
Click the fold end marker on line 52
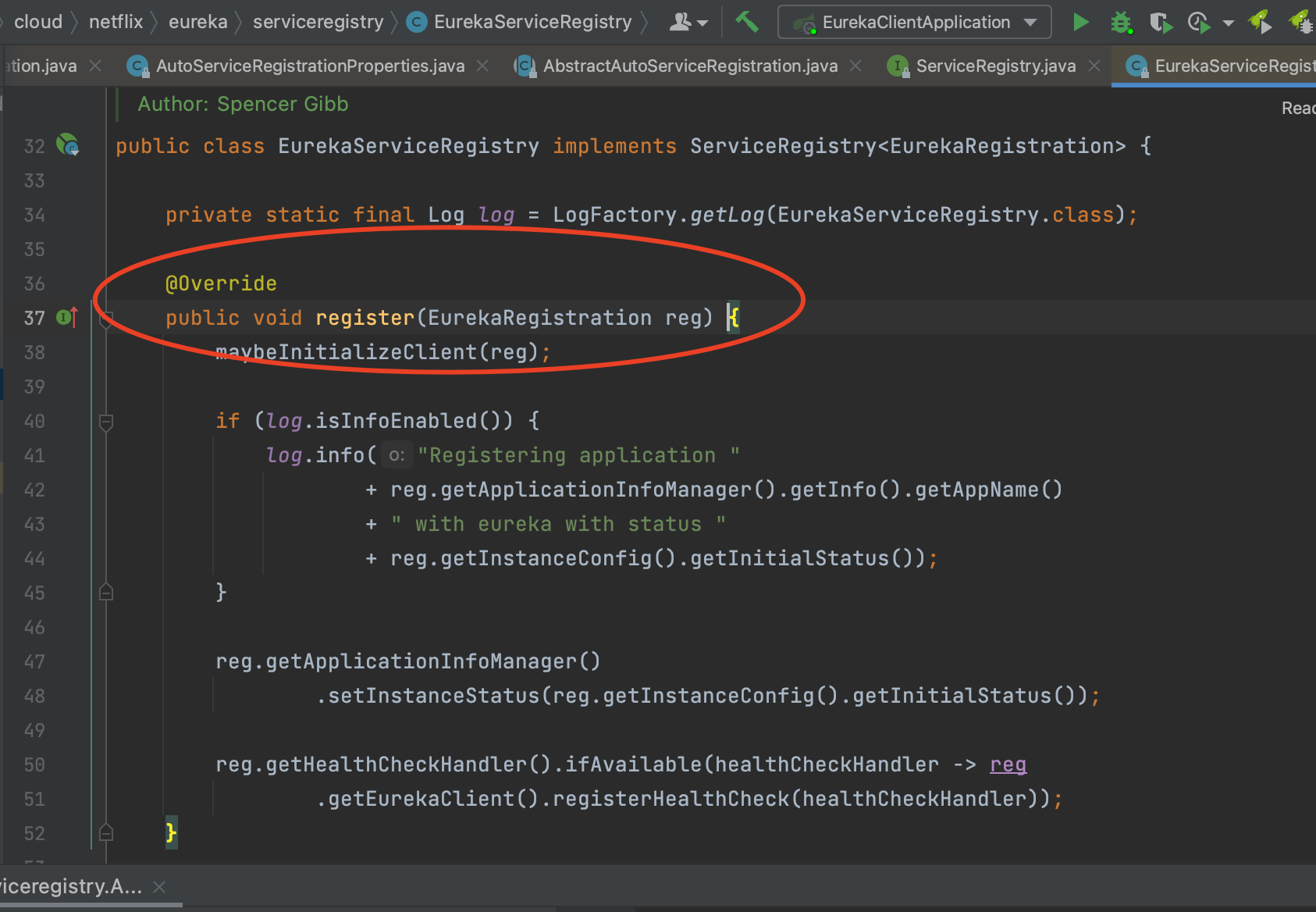pyautogui.click(x=106, y=833)
